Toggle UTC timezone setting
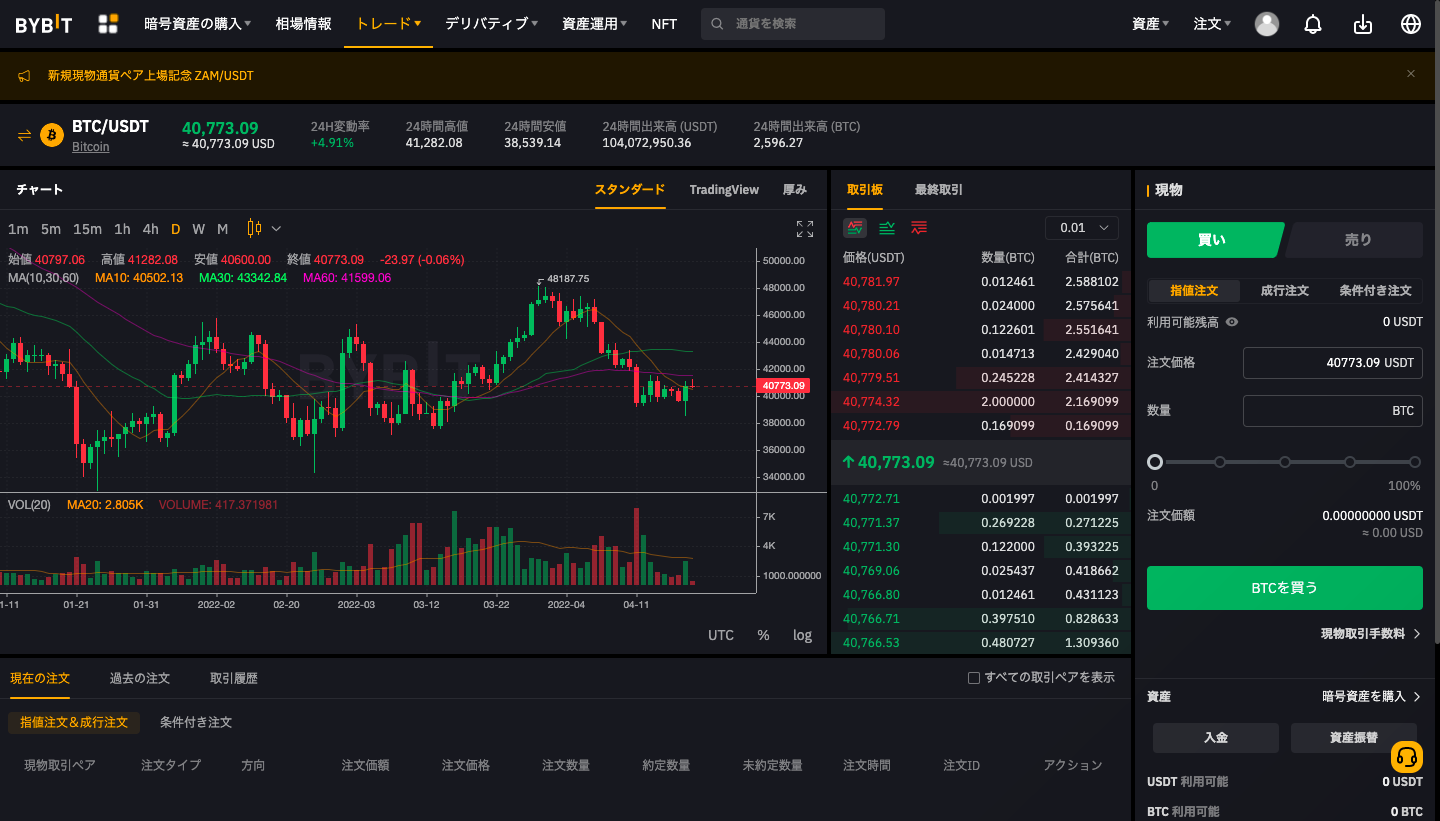The width and height of the screenshot is (1440, 821). pyautogui.click(x=721, y=635)
